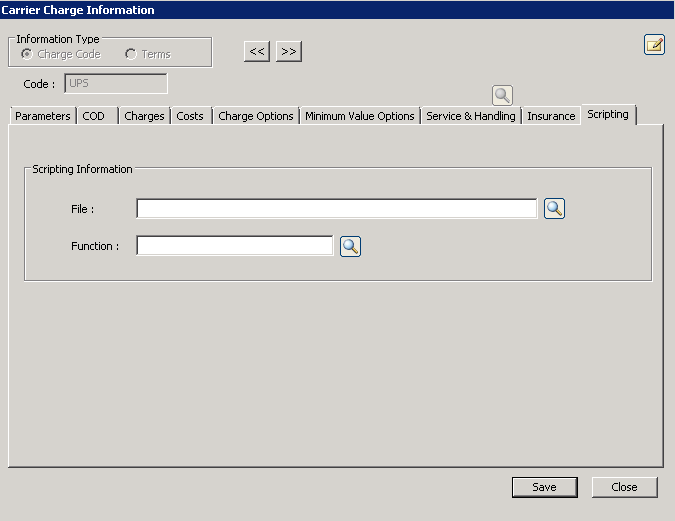Switch to the Parameters tab
675x521 pixels.
pyautogui.click(x=43, y=116)
